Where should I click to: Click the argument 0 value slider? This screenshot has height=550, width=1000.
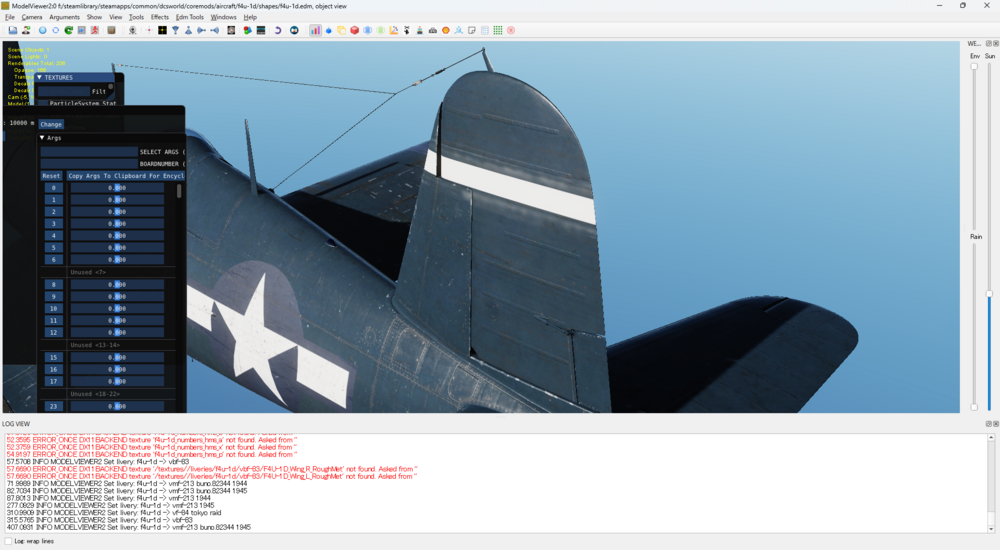[117, 188]
